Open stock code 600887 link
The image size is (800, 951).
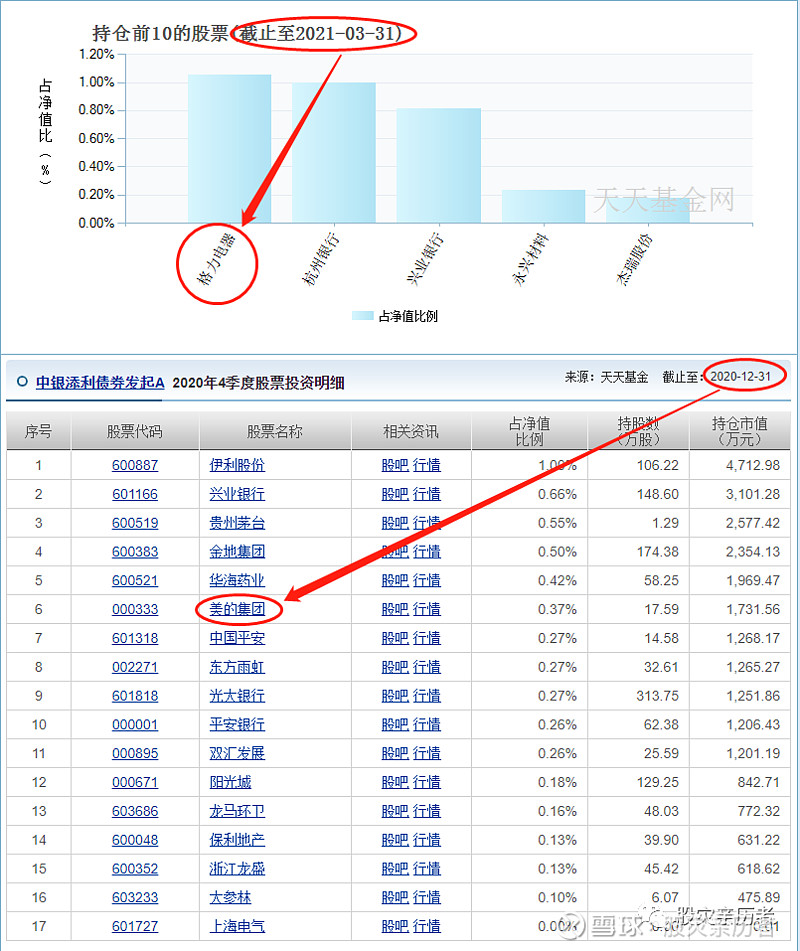point(135,465)
